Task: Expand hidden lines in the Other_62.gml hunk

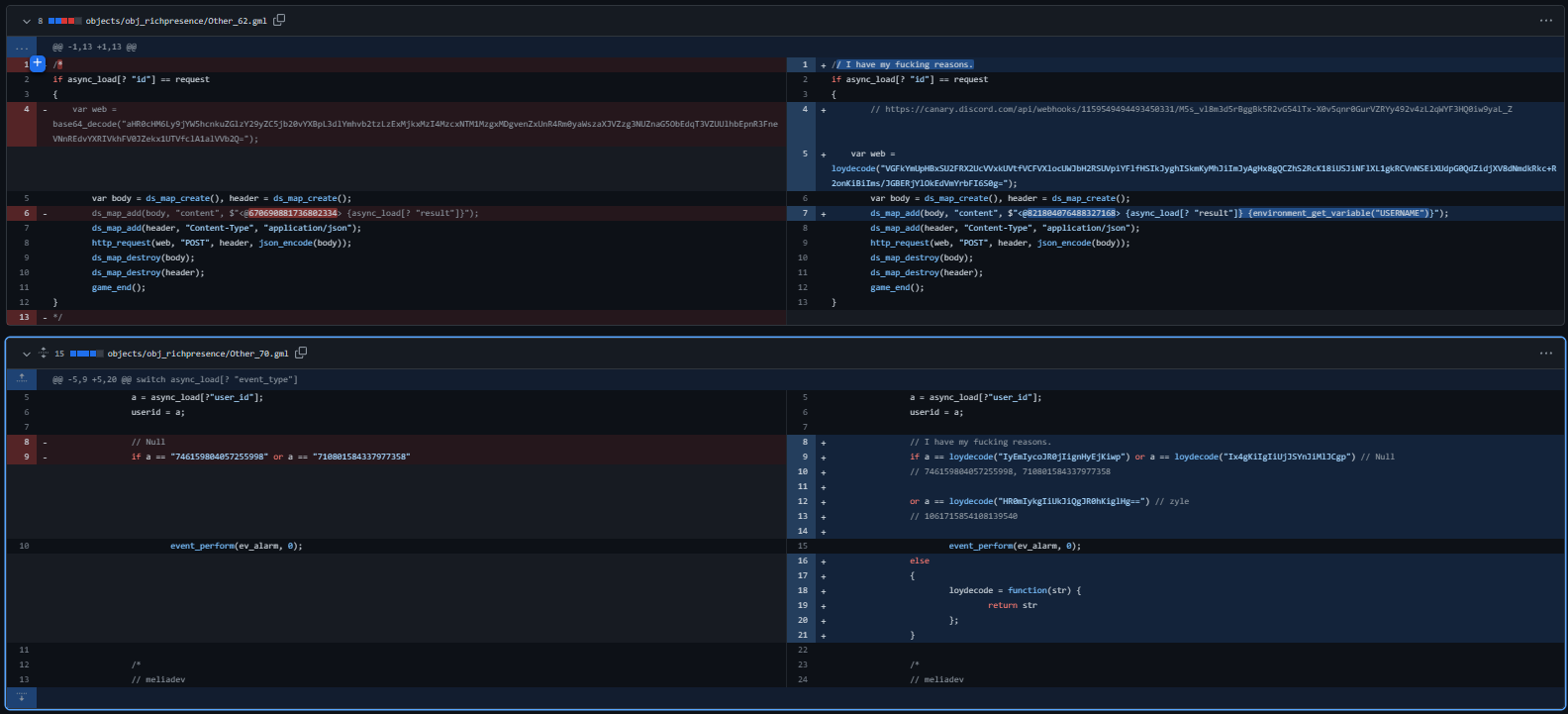Action: [x=21, y=47]
